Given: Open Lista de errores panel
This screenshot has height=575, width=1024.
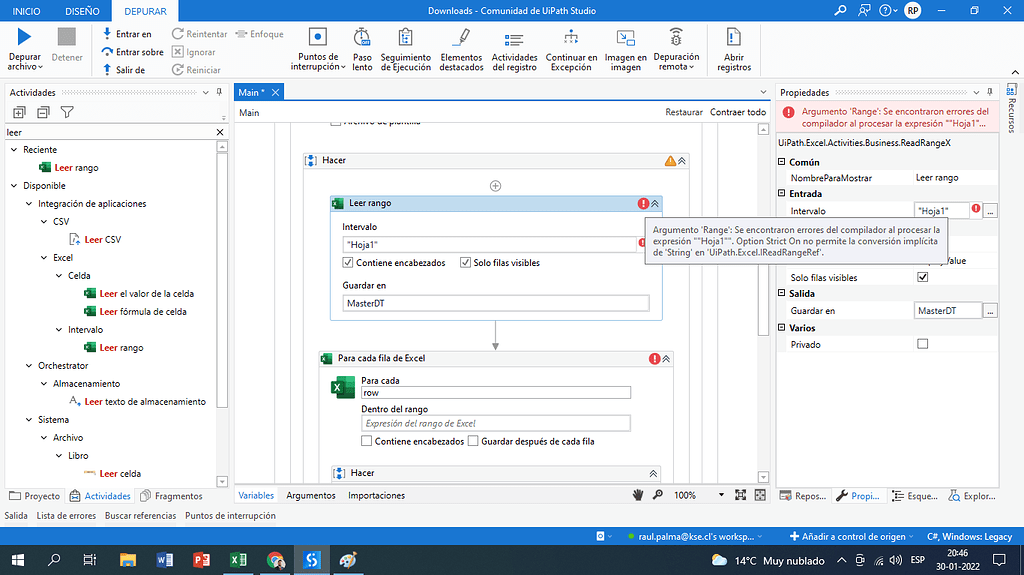Looking at the screenshot, I should [x=66, y=516].
